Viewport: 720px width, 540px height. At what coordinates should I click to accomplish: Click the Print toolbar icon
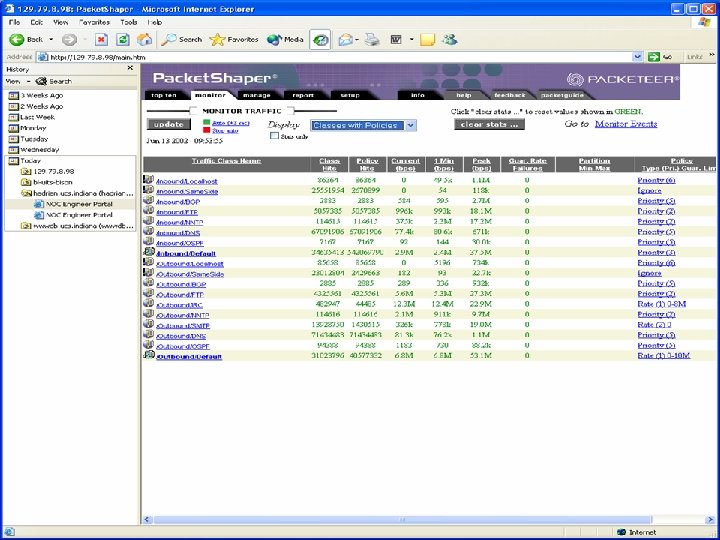click(x=372, y=40)
